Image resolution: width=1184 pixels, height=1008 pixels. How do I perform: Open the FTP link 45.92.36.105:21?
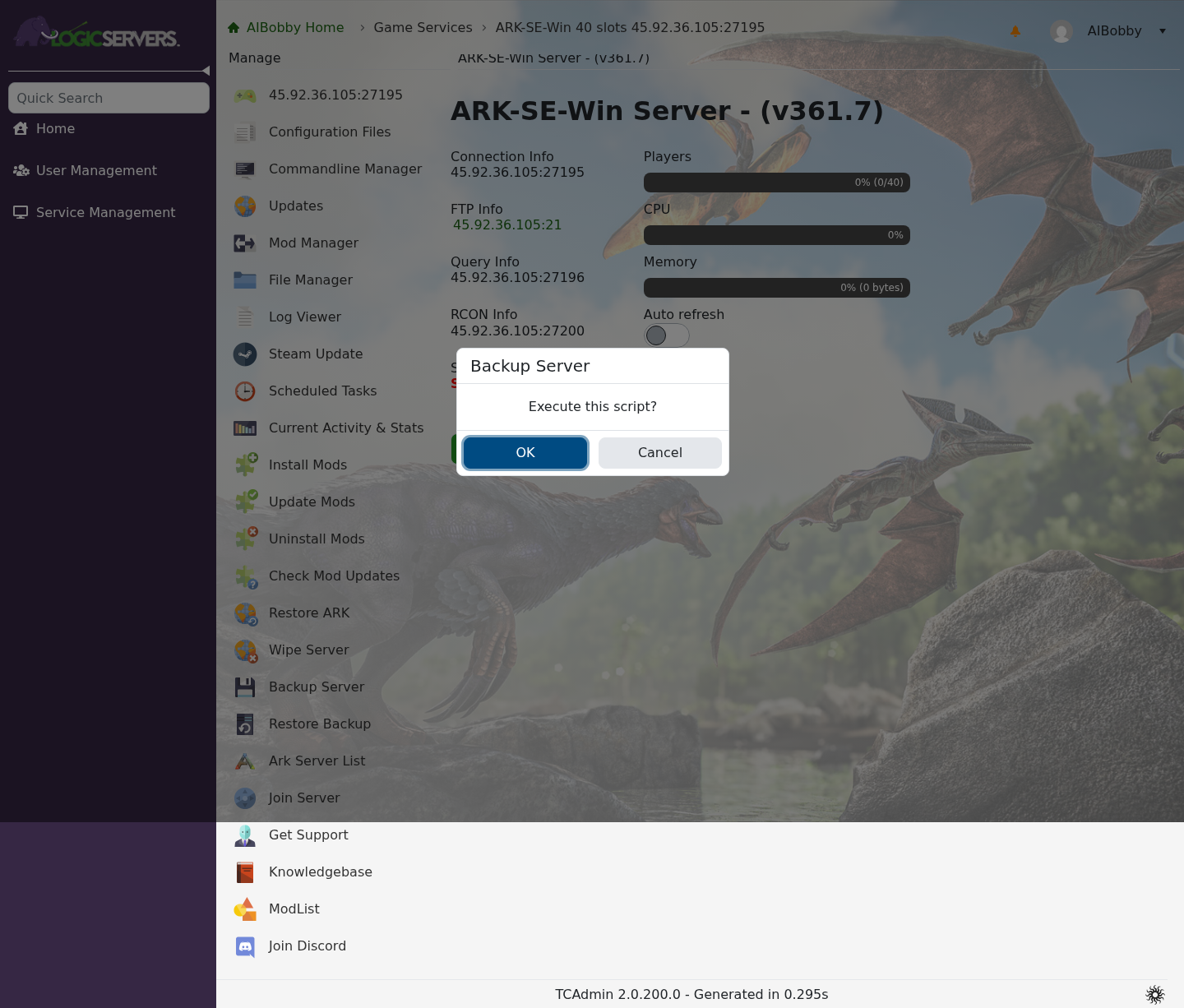point(507,225)
